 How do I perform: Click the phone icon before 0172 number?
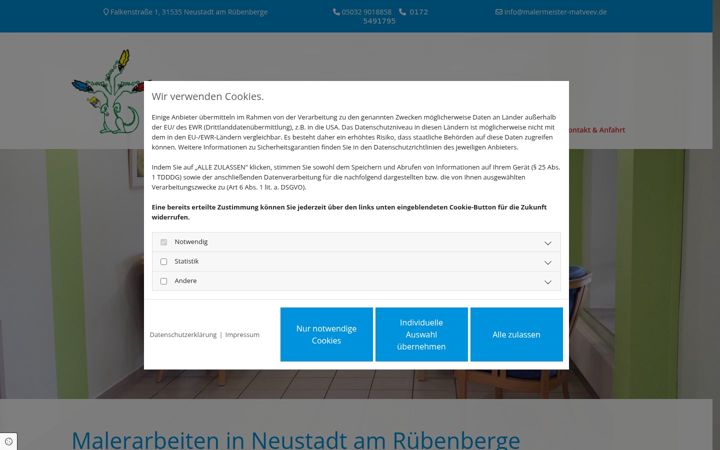pos(402,12)
